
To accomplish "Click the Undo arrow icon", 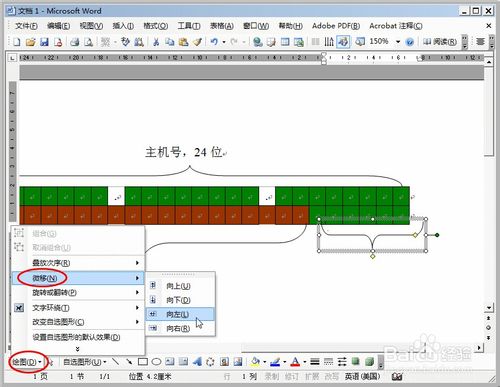I will (x=214, y=42).
